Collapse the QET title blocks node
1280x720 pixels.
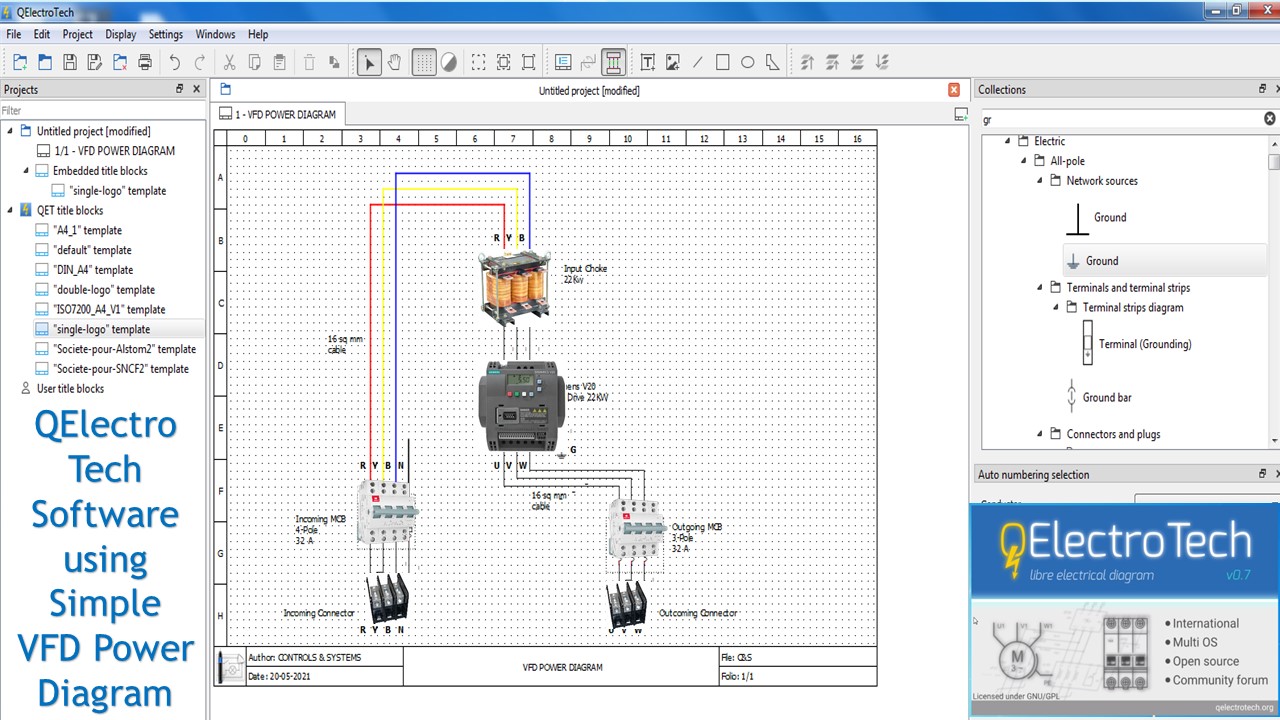[11, 210]
